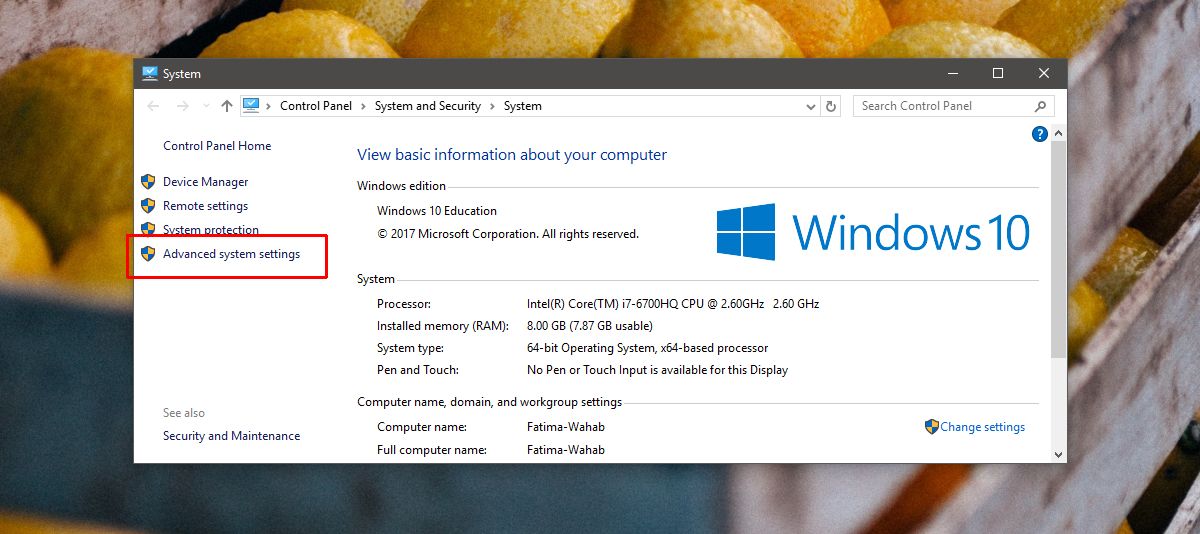1200x534 pixels.
Task: Refresh the address bar view
Action: [831, 106]
